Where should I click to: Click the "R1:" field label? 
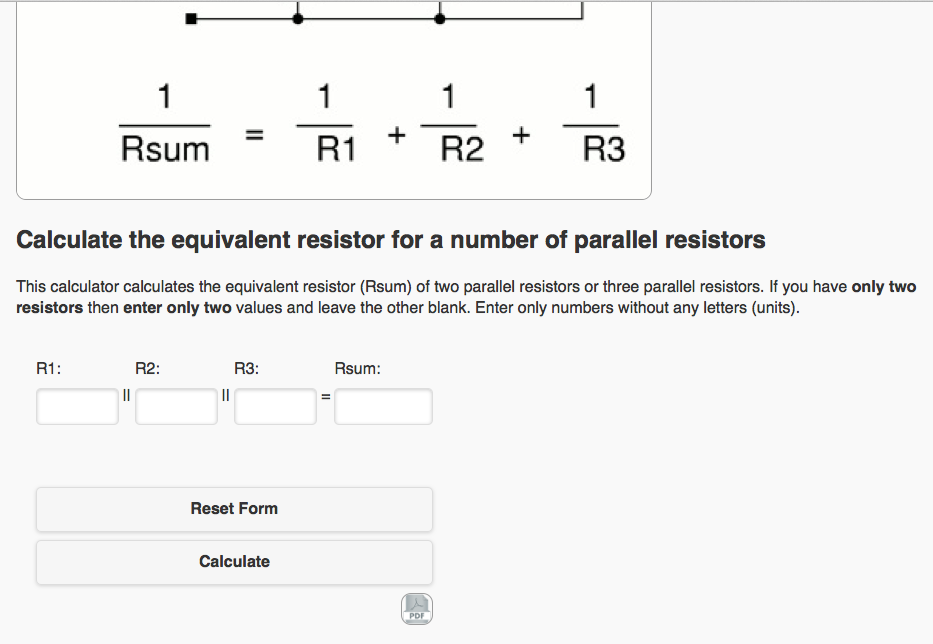point(49,368)
